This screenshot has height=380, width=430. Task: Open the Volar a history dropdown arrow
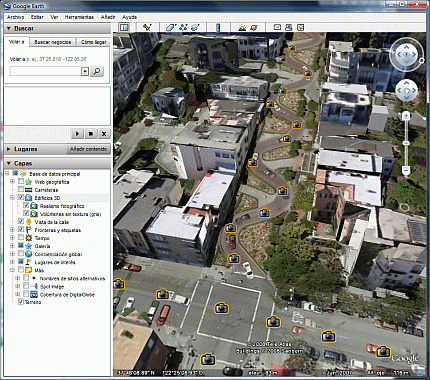(x=85, y=71)
